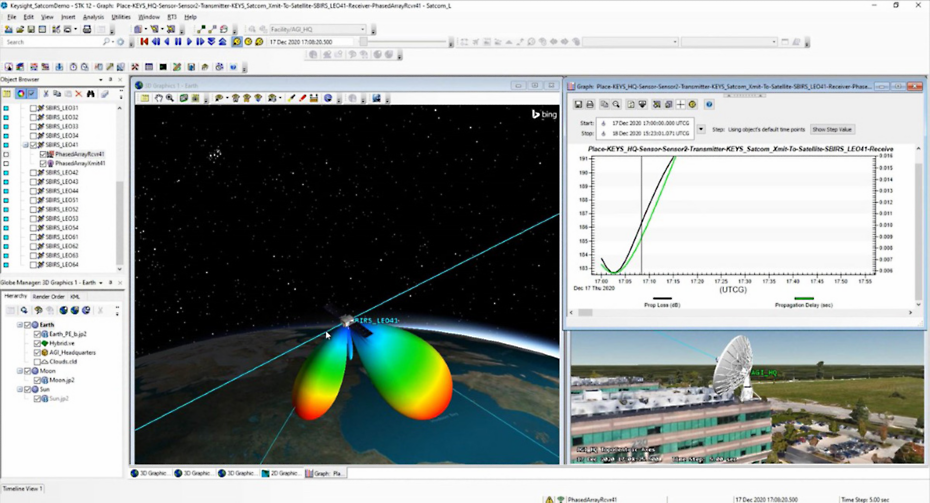Image resolution: width=930 pixels, height=503 pixels.
Task: Toggle the SBIRS_LEO31 checkbox
Action: [33, 108]
